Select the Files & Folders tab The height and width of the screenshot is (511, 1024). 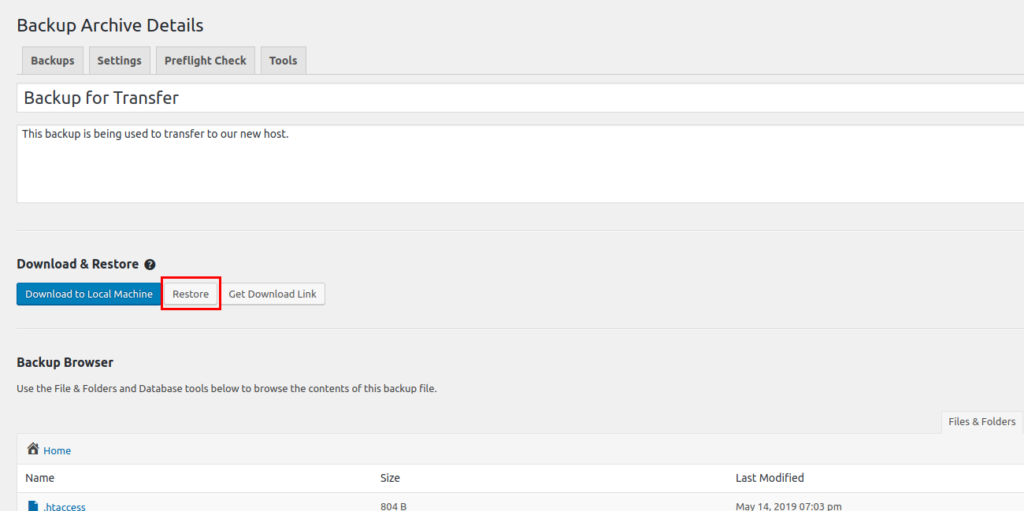(x=981, y=422)
